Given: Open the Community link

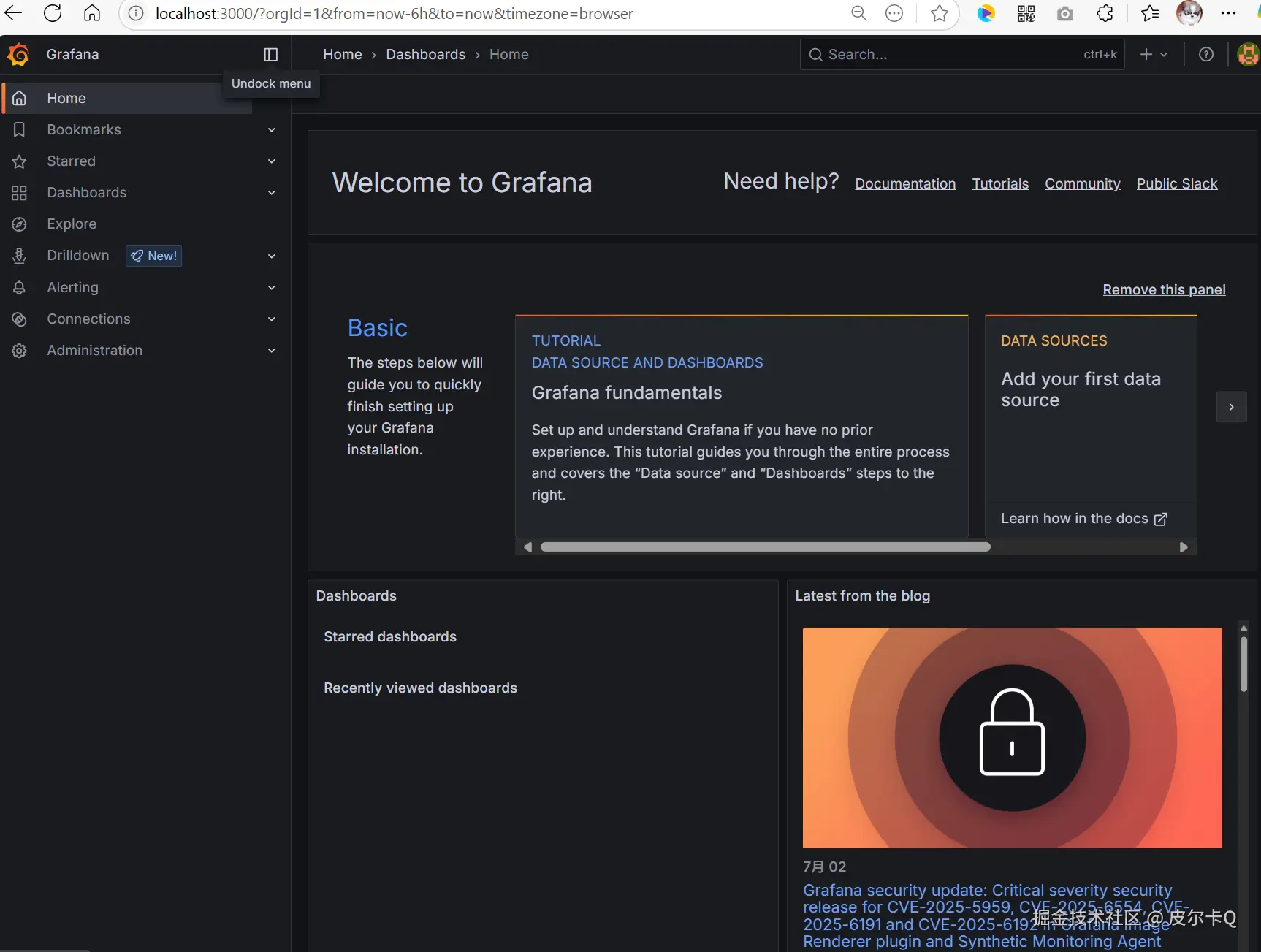Looking at the screenshot, I should point(1083,184).
